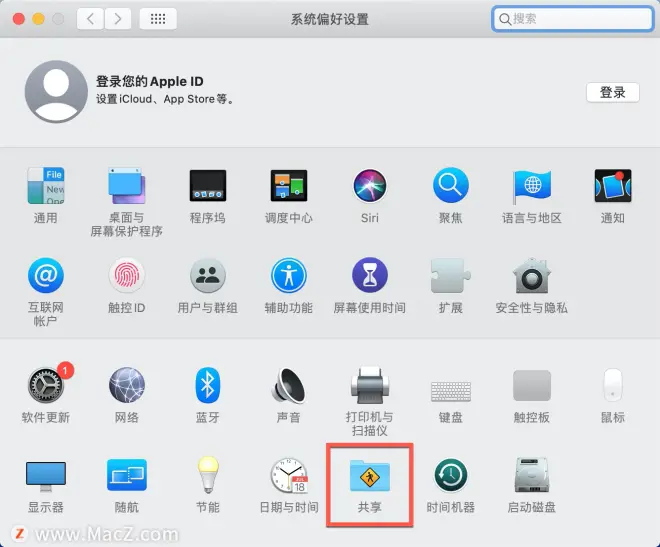
Task: Focus the 搜索 search field
Action: pos(572,19)
